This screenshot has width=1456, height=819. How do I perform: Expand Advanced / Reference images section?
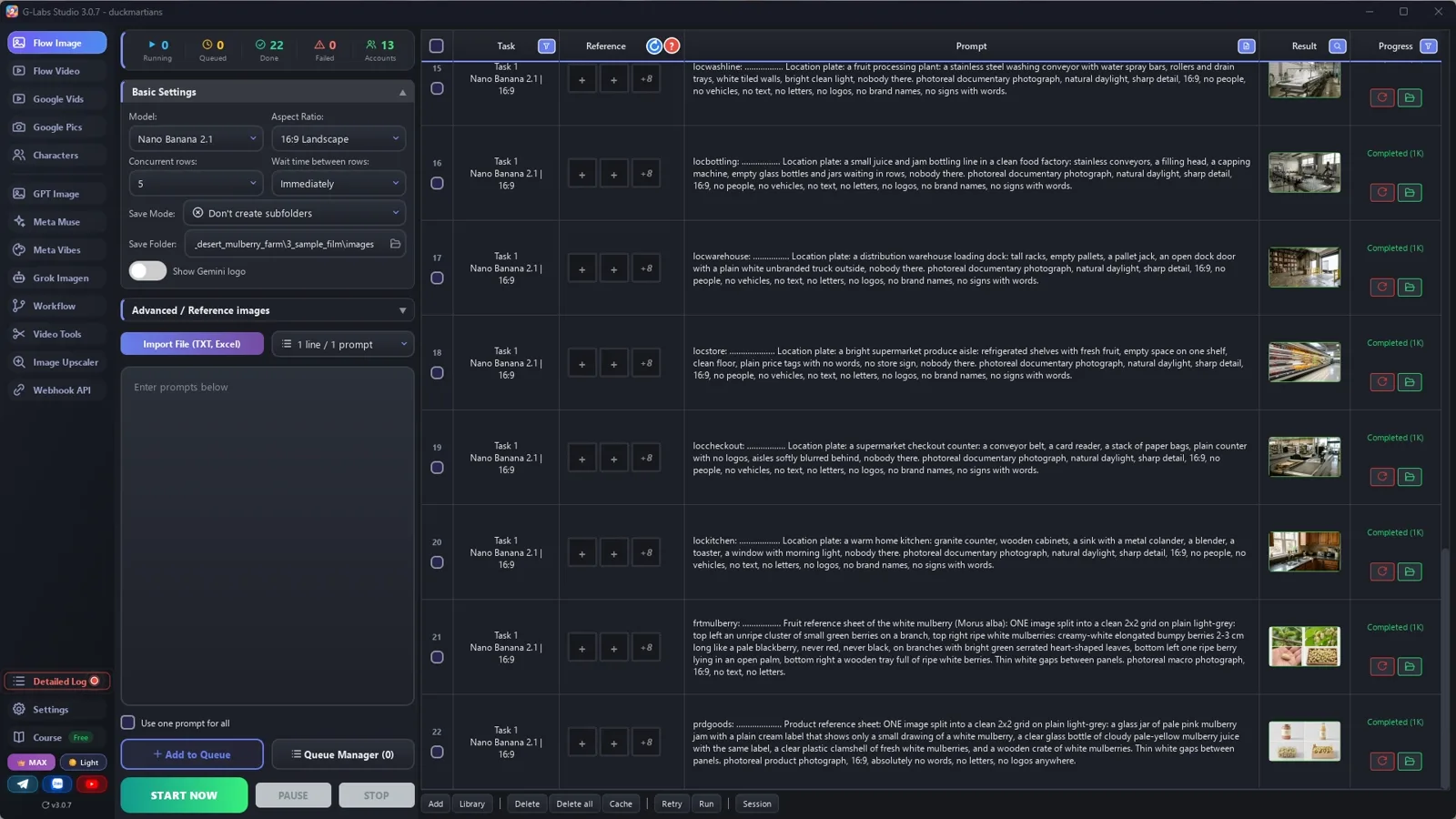(x=268, y=310)
